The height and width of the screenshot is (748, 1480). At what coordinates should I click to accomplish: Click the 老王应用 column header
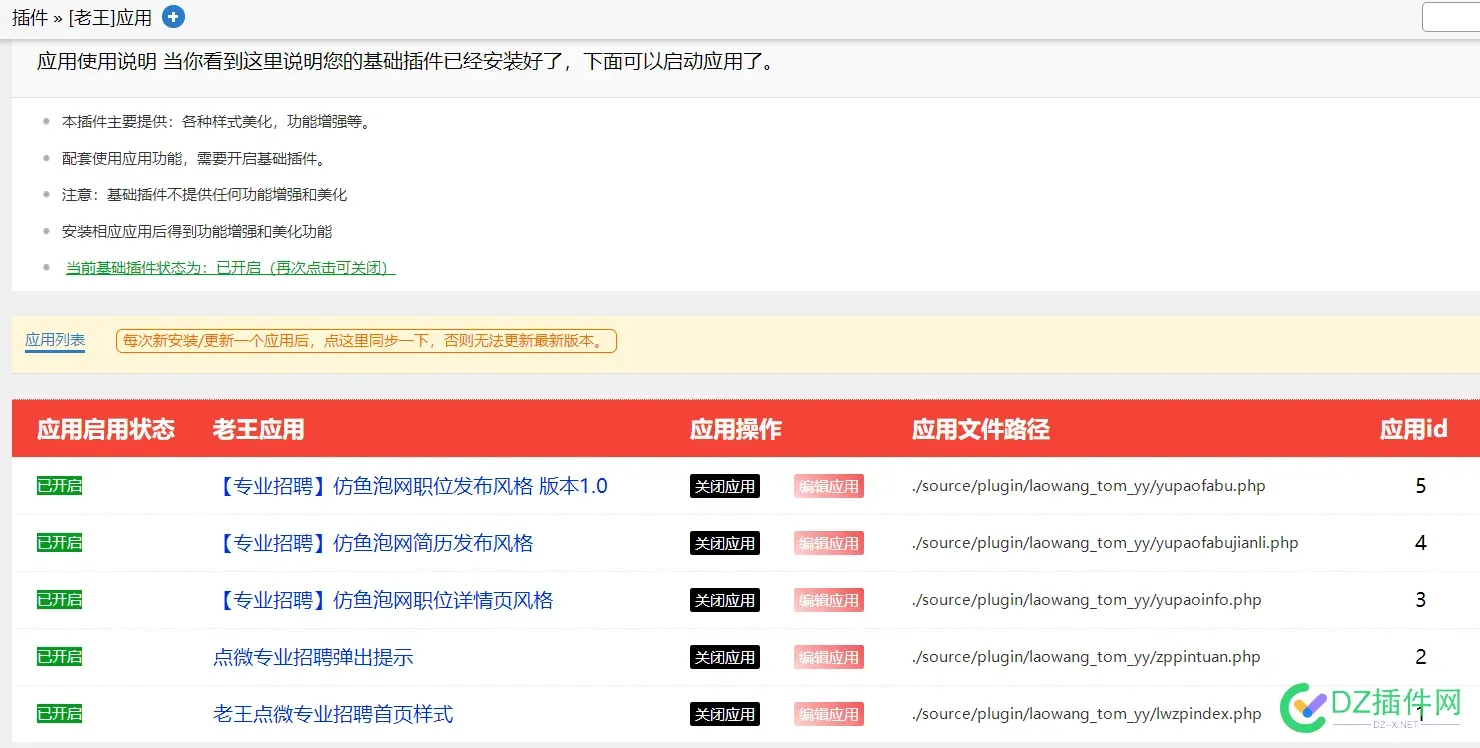(x=259, y=430)
